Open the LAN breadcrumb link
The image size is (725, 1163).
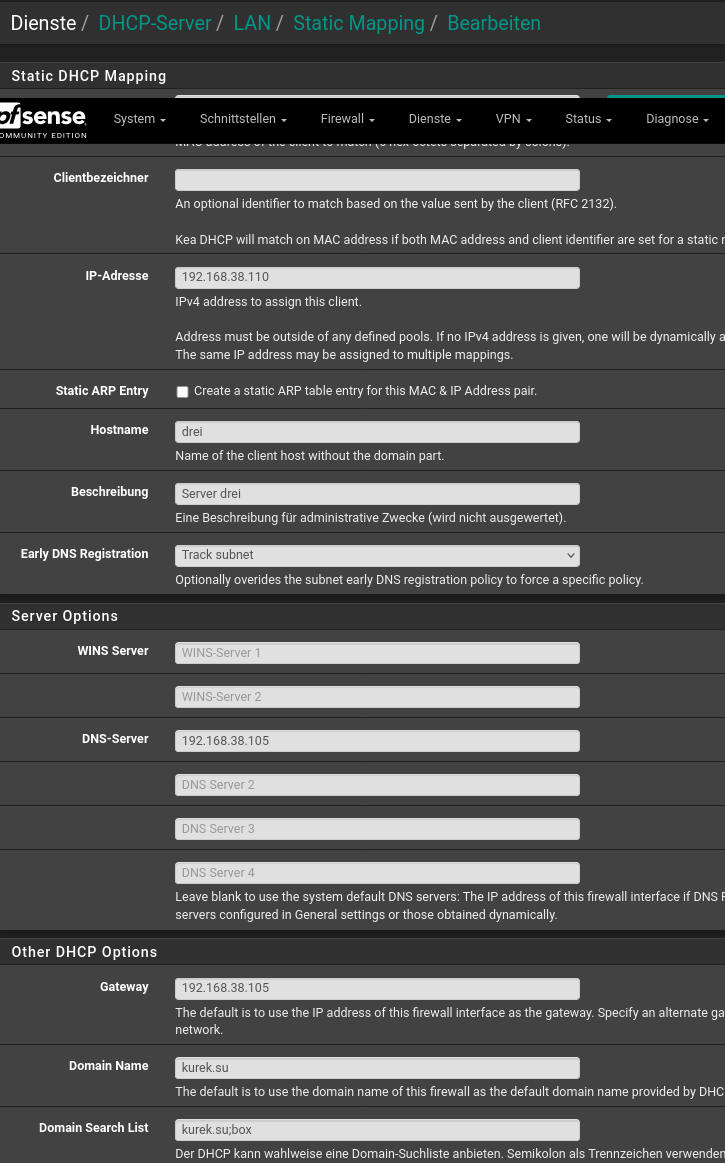(x=252, y=23)
